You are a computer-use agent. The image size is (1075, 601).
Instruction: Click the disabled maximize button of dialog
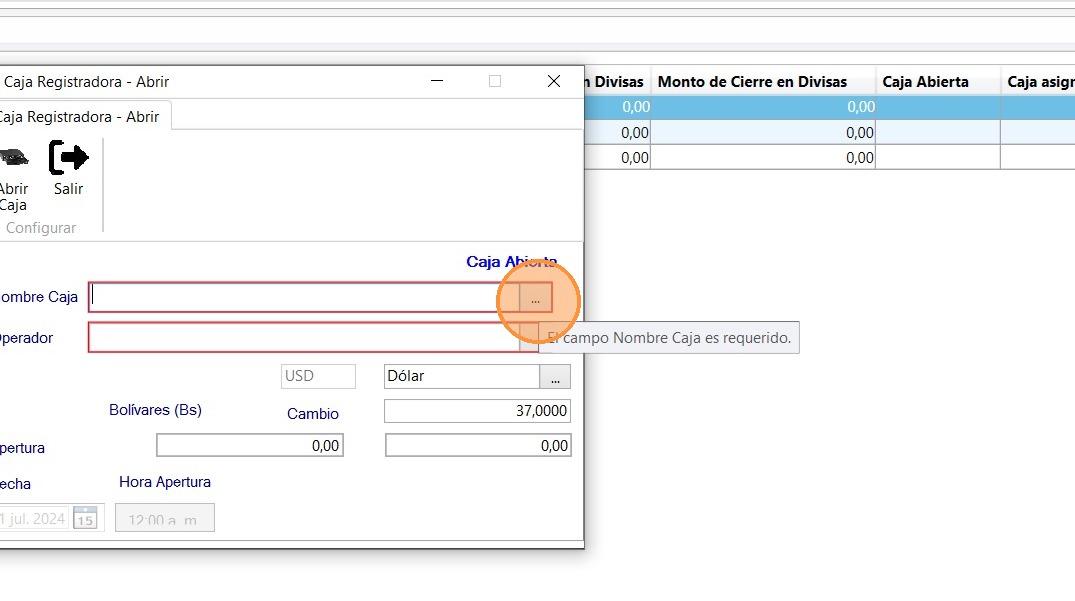coord(495,82)
